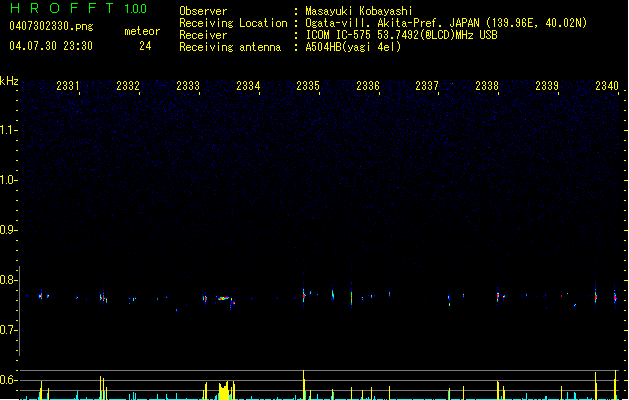
Task: Click the 2335 time marker
Action: pos(308,85)
